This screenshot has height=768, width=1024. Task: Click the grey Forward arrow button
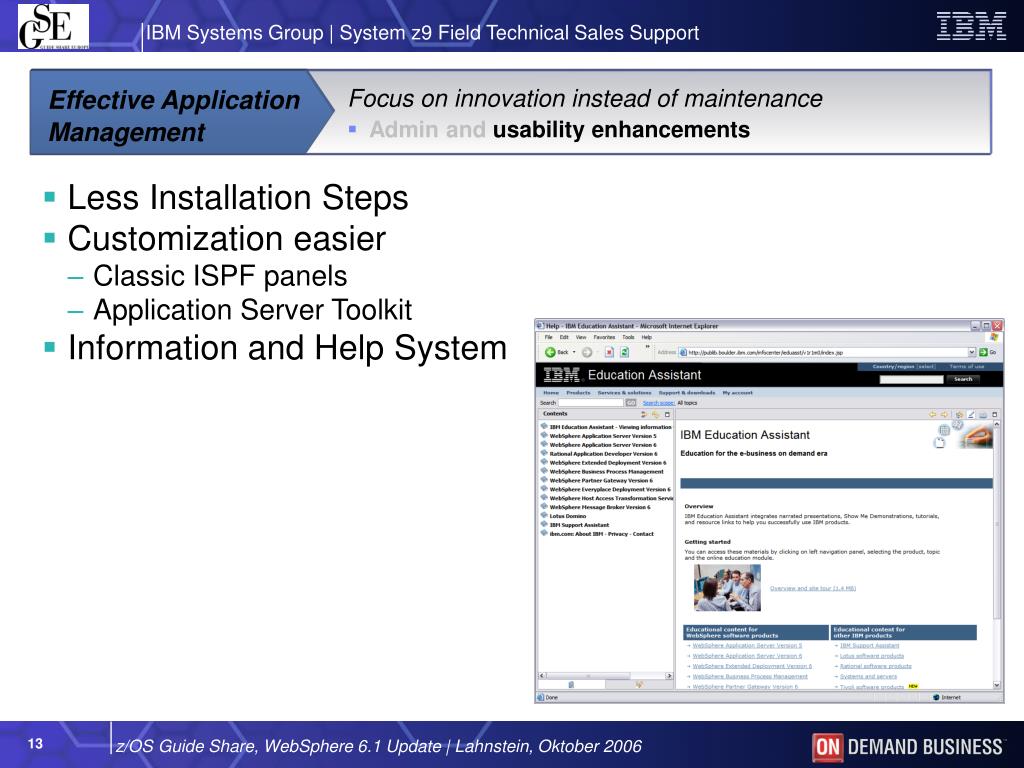587,352
